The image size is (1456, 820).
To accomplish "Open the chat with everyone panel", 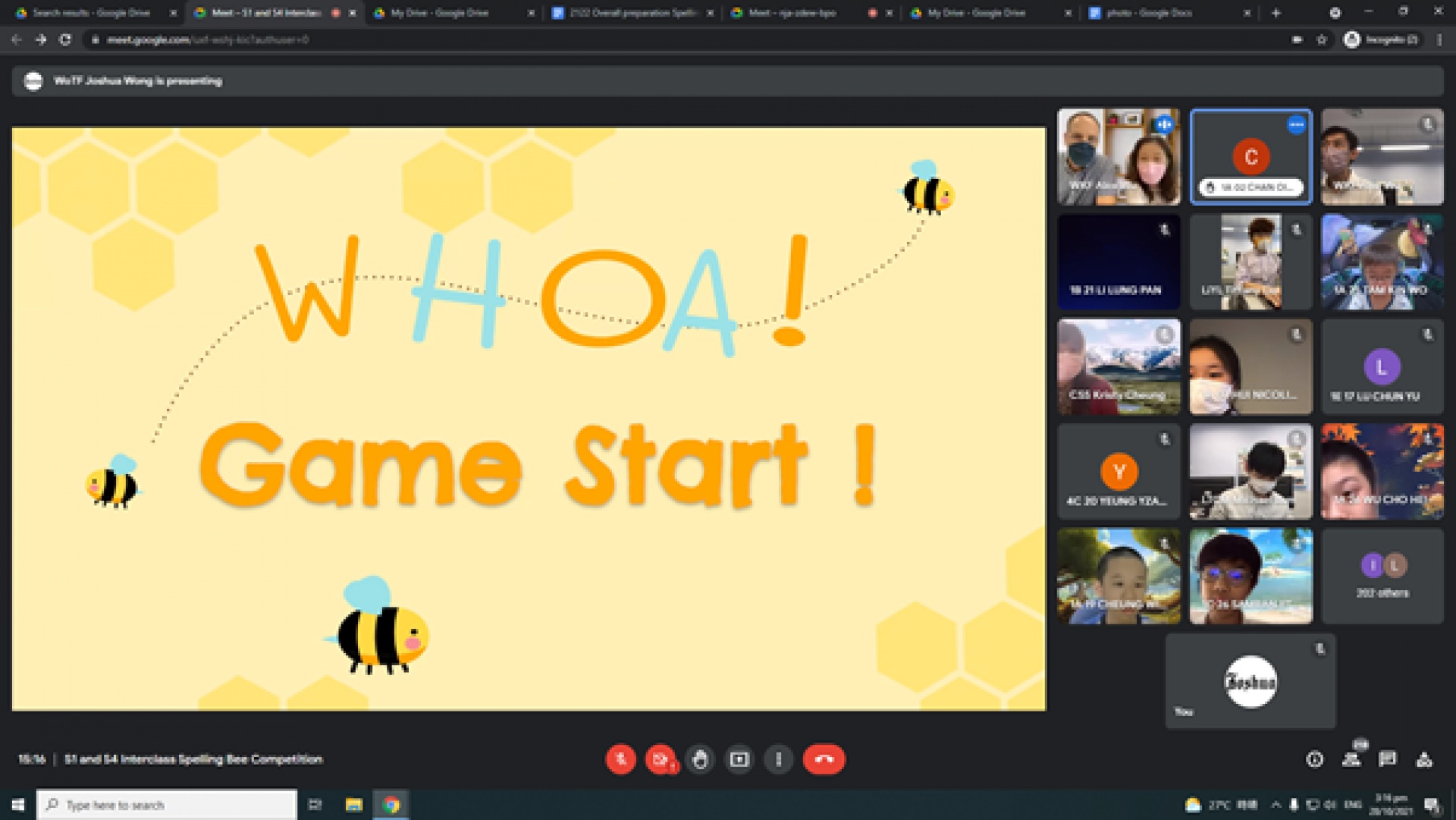I will pyautogui.click(x=1388, y=759).
